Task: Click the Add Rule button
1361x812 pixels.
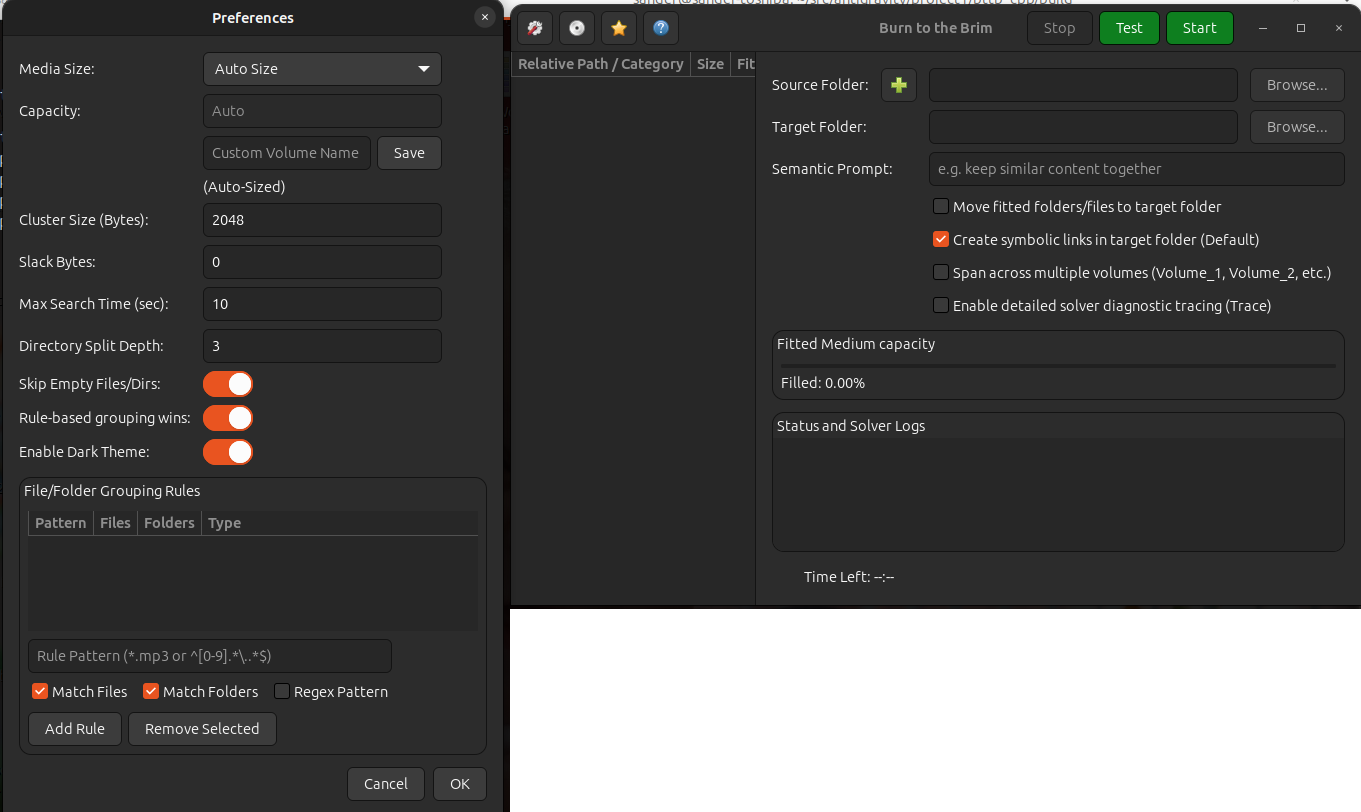Action: [x=75, y=729]
